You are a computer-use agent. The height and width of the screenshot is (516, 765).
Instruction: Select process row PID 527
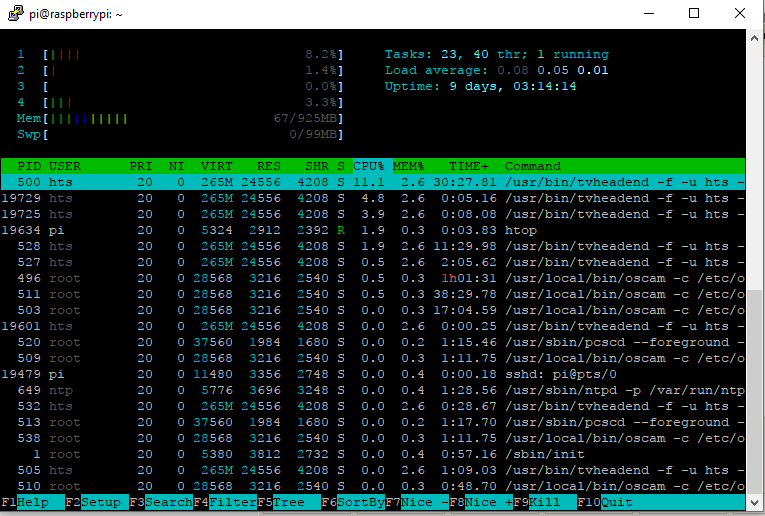(373, 262)
